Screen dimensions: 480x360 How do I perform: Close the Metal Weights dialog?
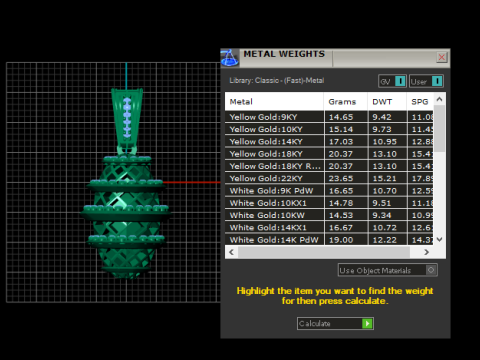click(442, 57)
